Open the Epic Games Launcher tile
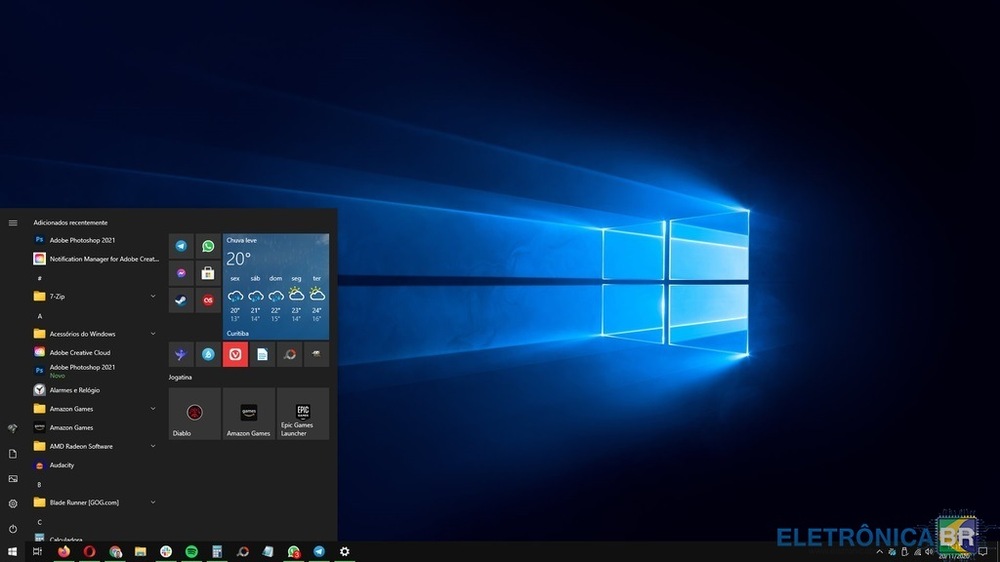 tap(303, 413)
